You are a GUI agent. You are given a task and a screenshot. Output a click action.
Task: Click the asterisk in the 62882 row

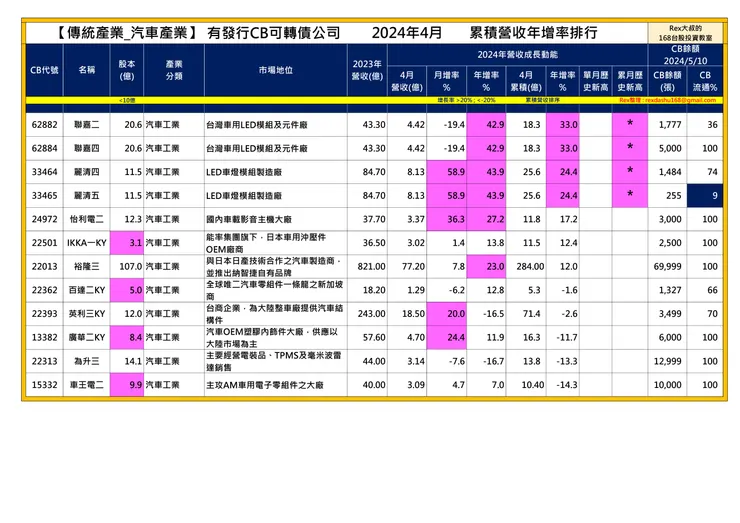[630, 124]
